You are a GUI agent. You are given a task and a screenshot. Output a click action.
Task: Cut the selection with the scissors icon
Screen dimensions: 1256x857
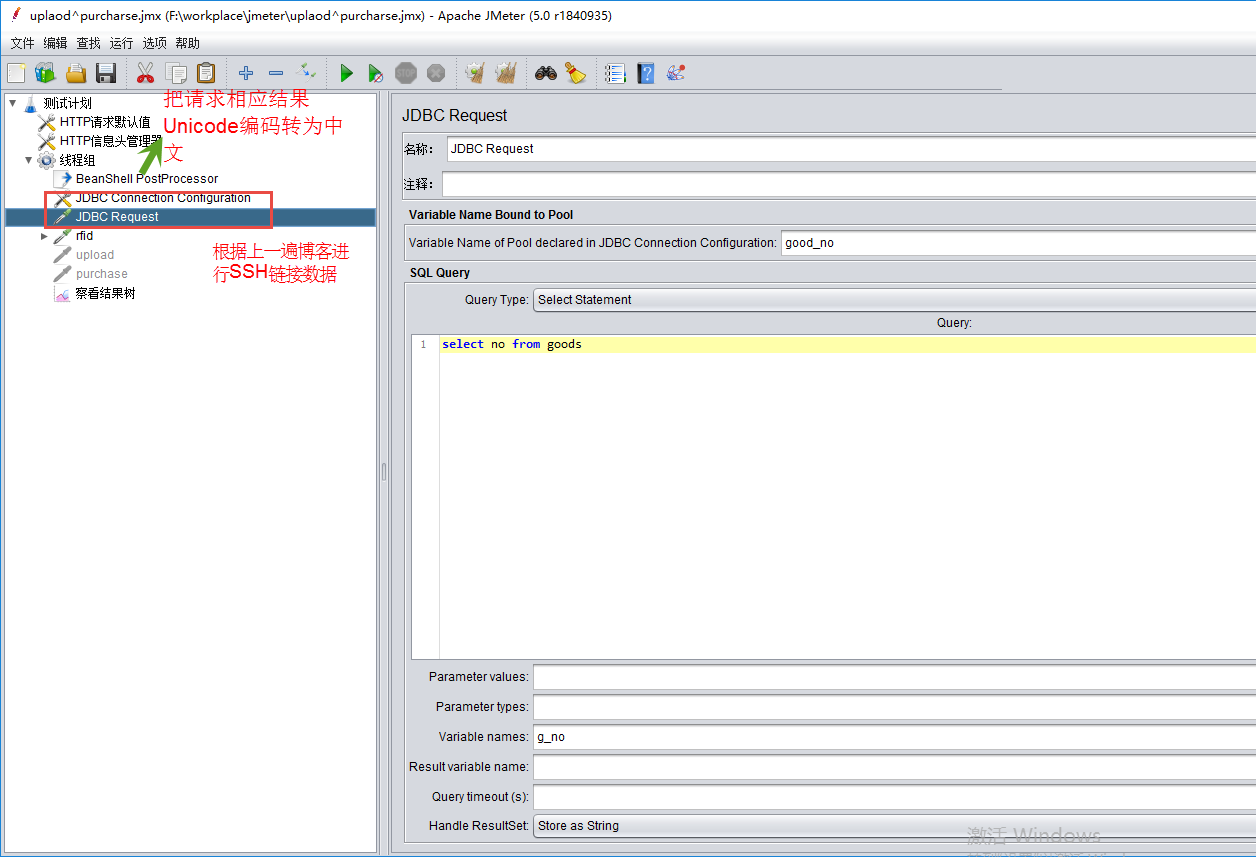(x=145, y=73)
